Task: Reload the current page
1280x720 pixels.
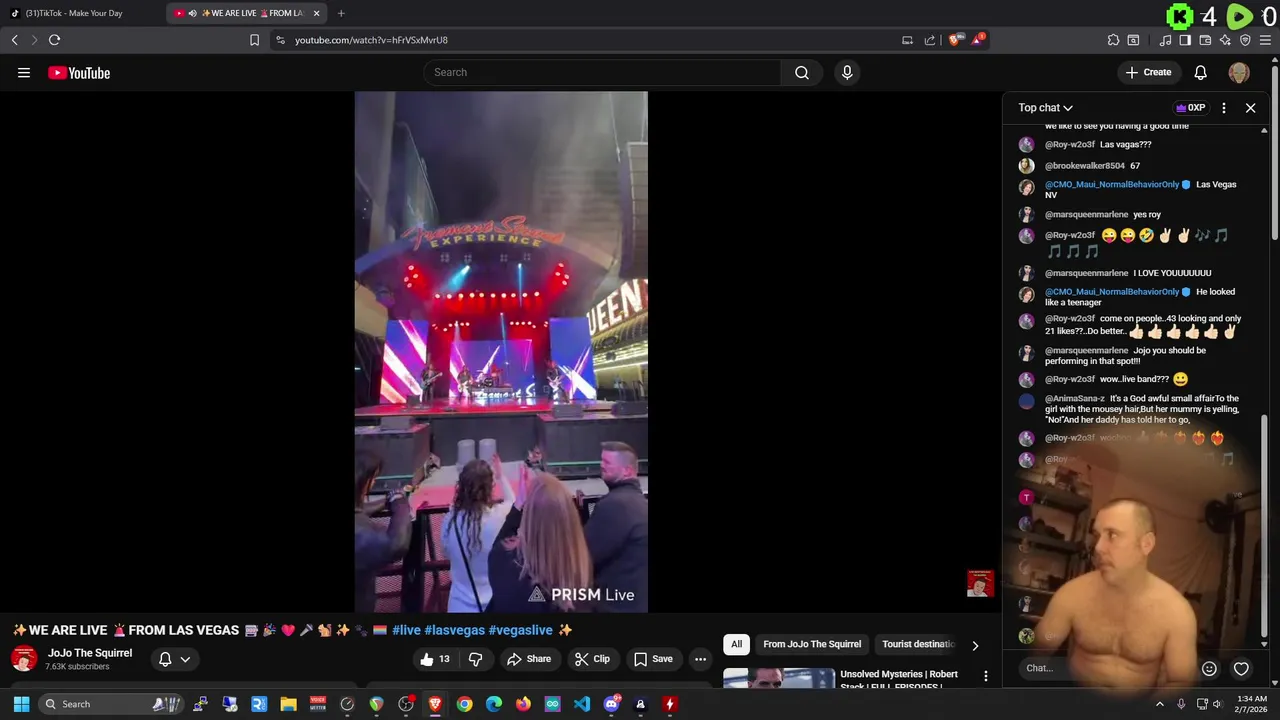Action: [x=54, y=40]
